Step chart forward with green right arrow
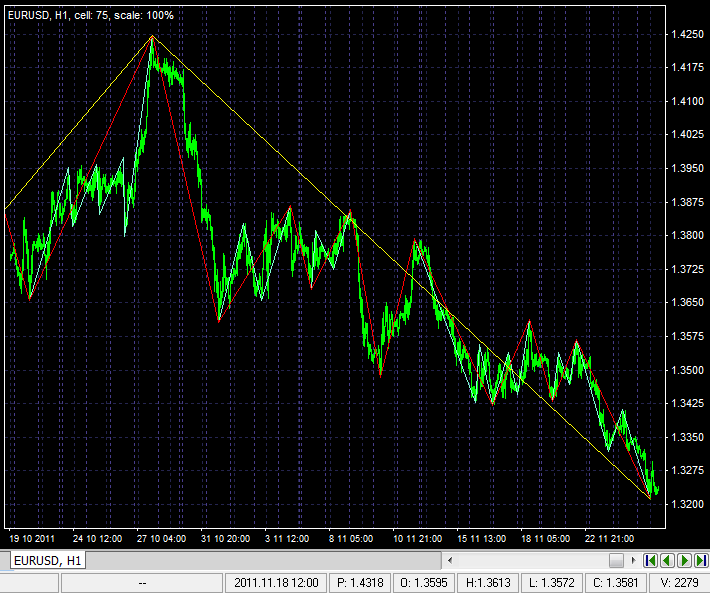 685,560
